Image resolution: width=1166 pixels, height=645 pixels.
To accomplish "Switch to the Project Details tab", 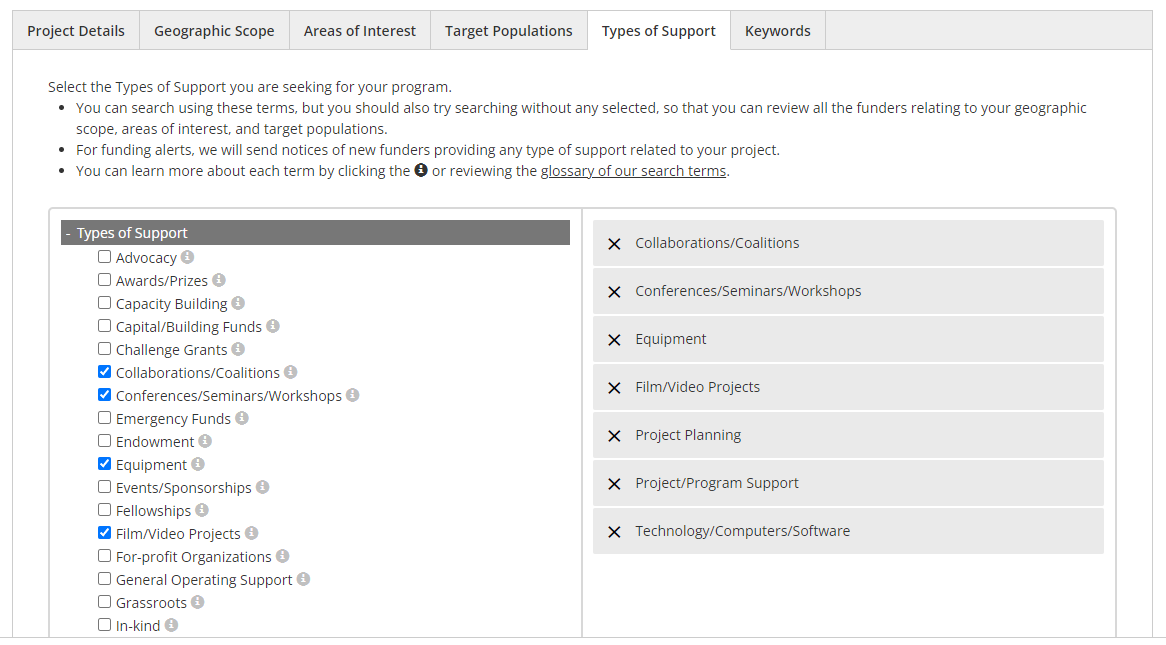I will [76, 31].
